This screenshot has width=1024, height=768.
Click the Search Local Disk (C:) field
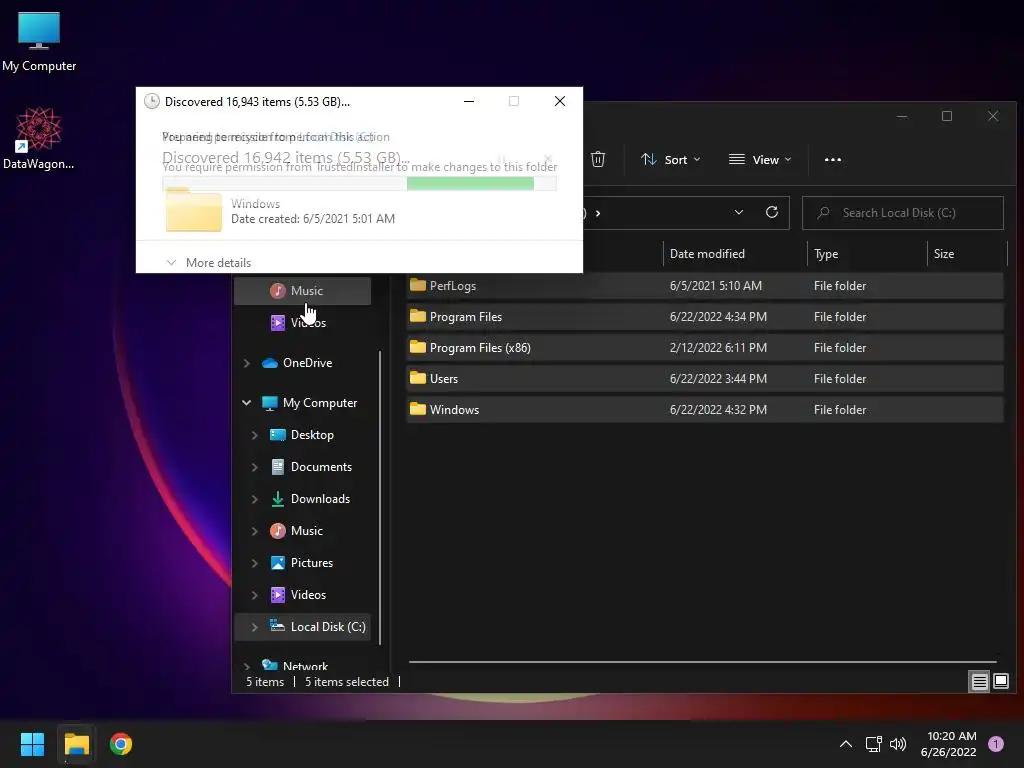(903, 213)
